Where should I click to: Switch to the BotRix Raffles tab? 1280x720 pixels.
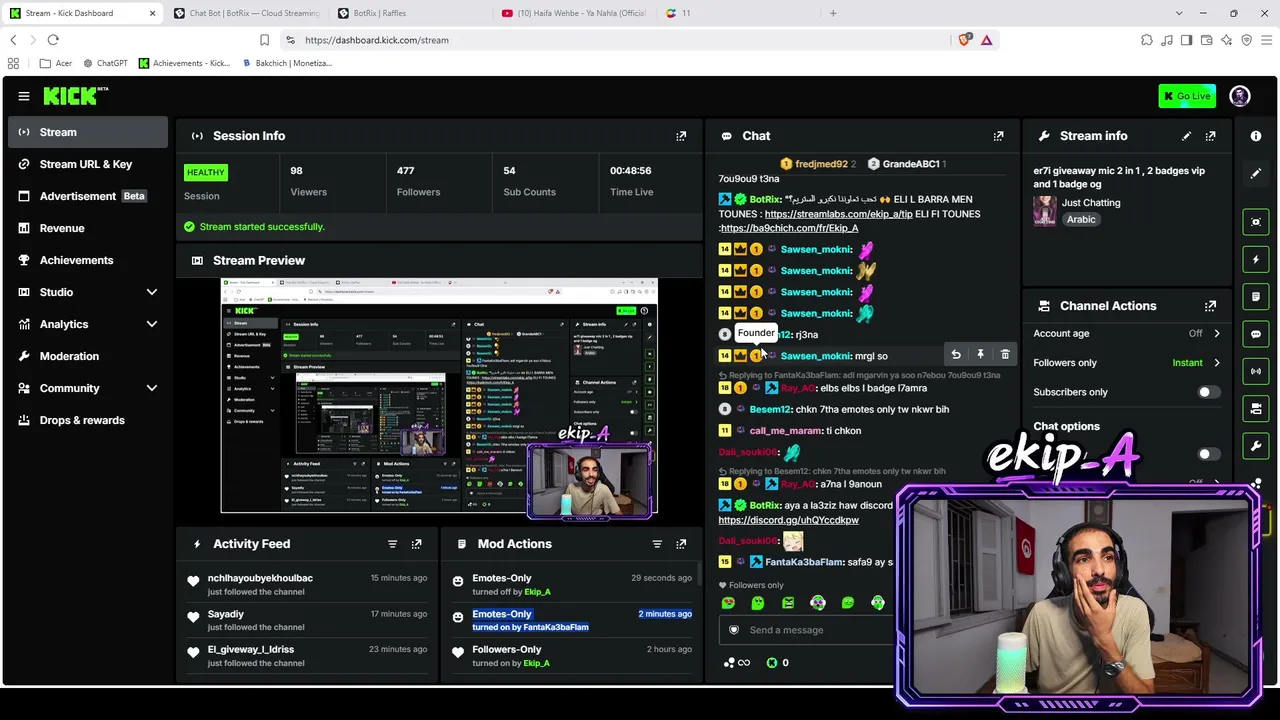click(x=410, y=13)
